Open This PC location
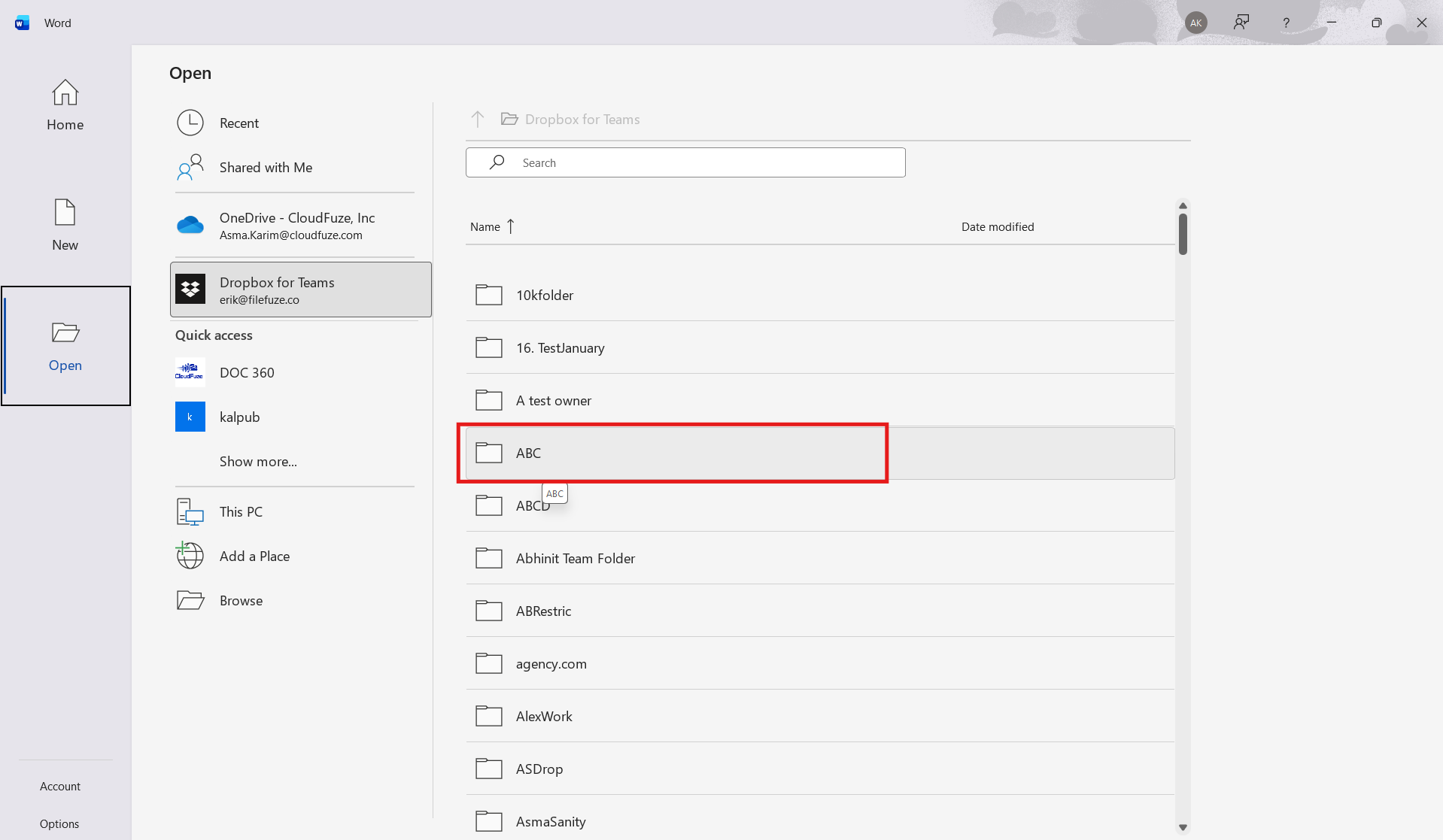 point(241,511)
